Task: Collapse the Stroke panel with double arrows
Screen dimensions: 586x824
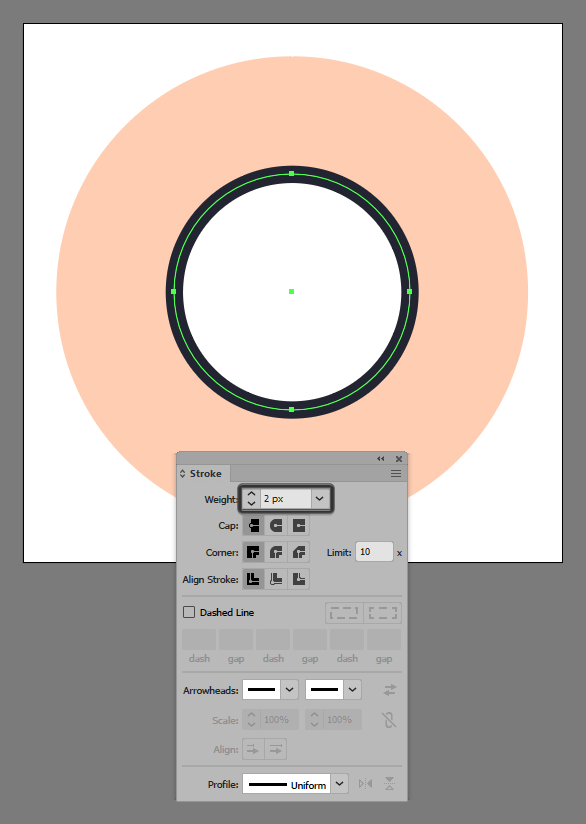Action: [381, 459]
